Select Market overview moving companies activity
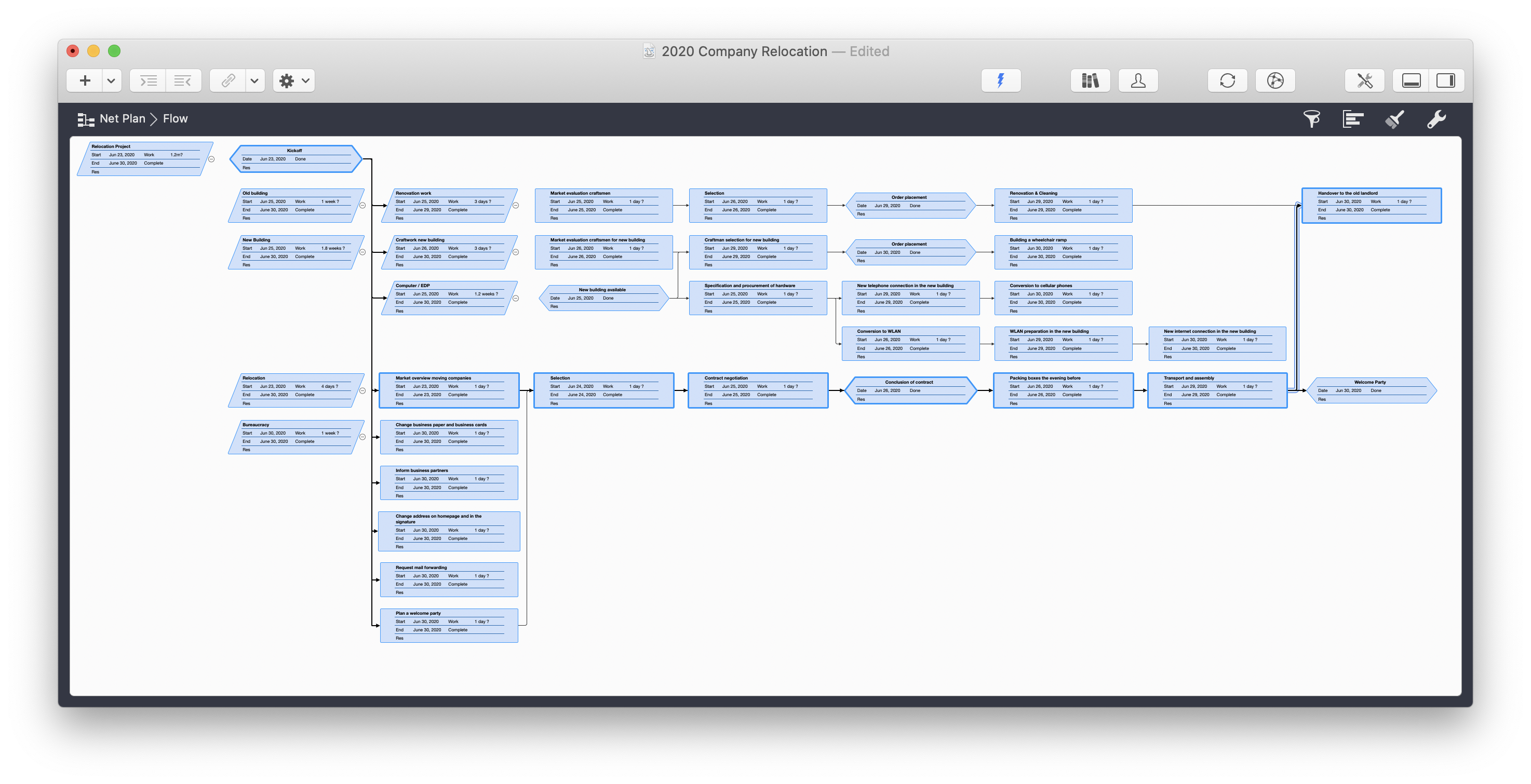 (x=449, y=390)
